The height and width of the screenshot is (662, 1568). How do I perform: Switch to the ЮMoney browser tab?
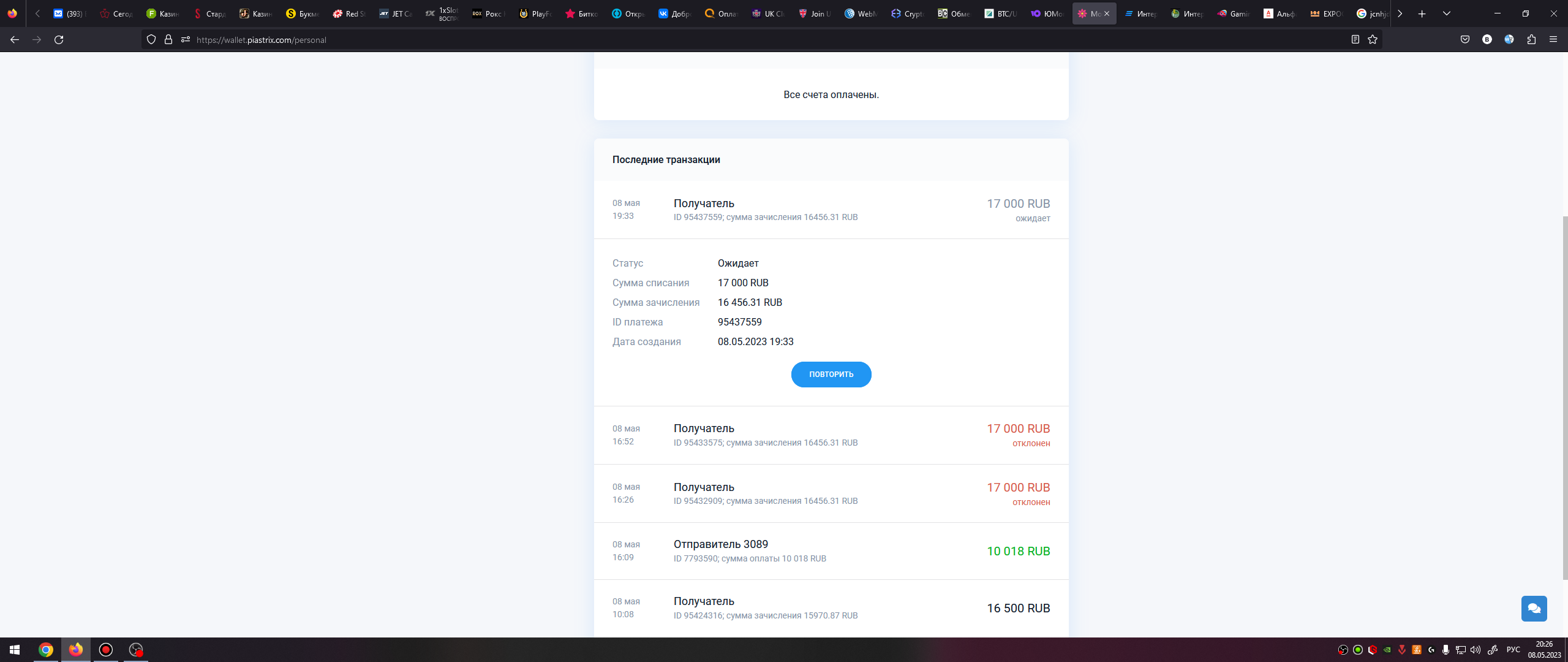[1047, 13]
